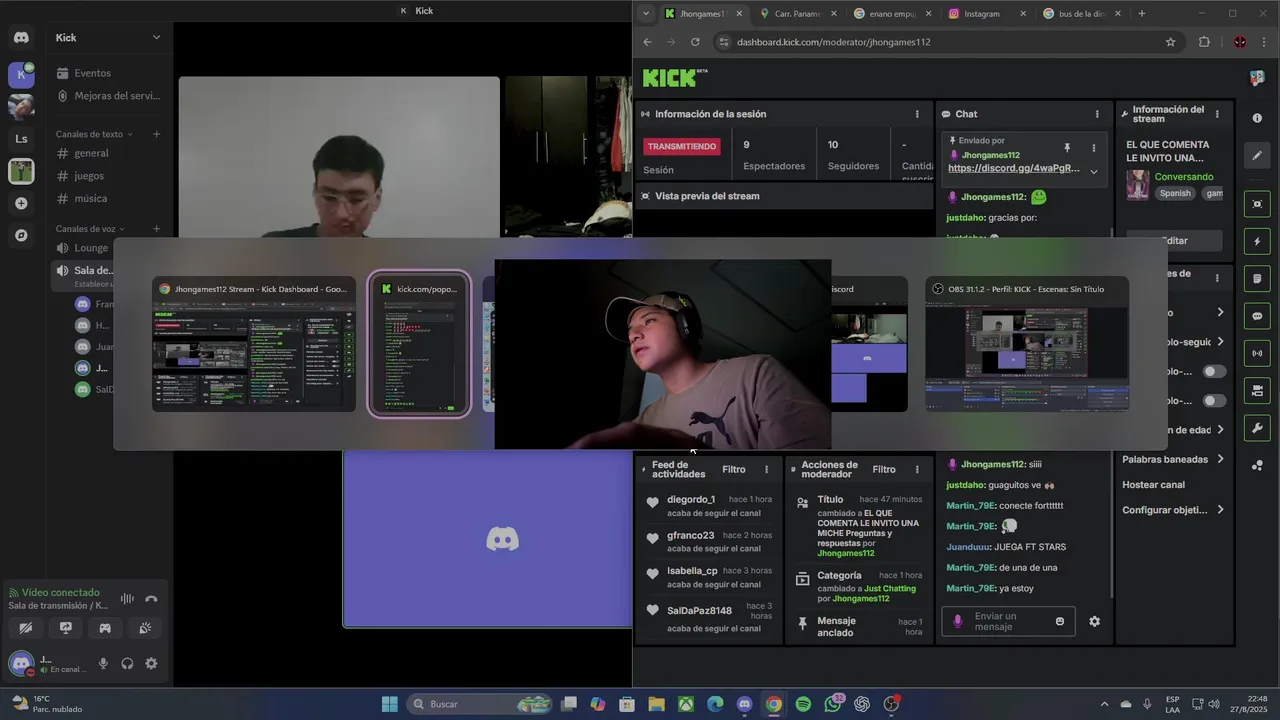This screenshot has height=720, width=1280.
Task: Share your screen in Discord voice panel
Action: (x=65, y=628)
